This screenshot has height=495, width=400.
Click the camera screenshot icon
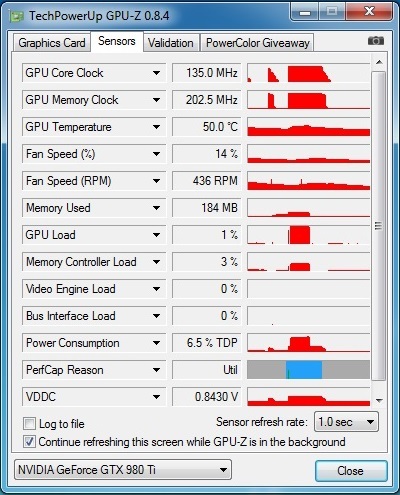[x=376, y=41]
